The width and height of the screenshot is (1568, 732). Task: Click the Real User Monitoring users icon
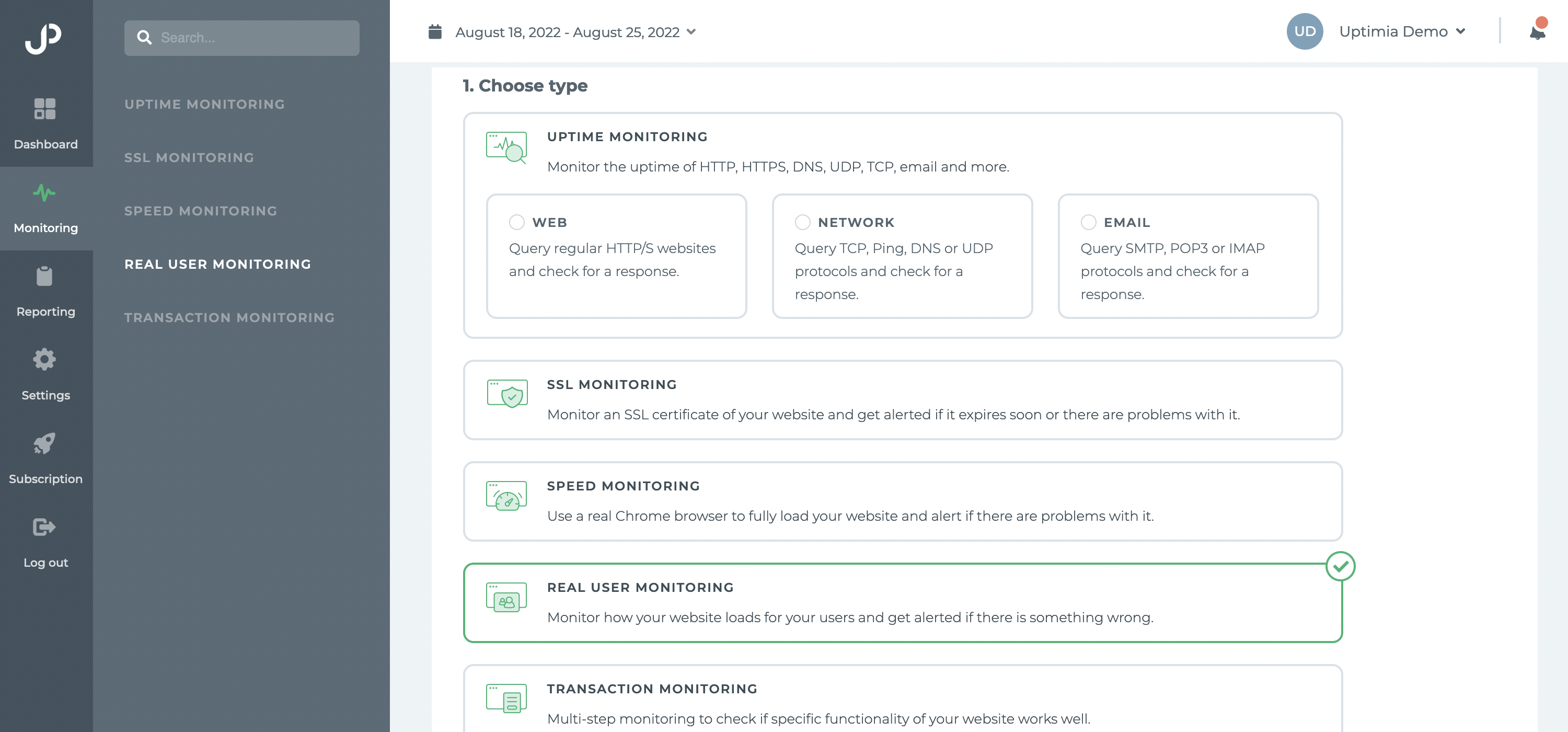coord(506,598)
